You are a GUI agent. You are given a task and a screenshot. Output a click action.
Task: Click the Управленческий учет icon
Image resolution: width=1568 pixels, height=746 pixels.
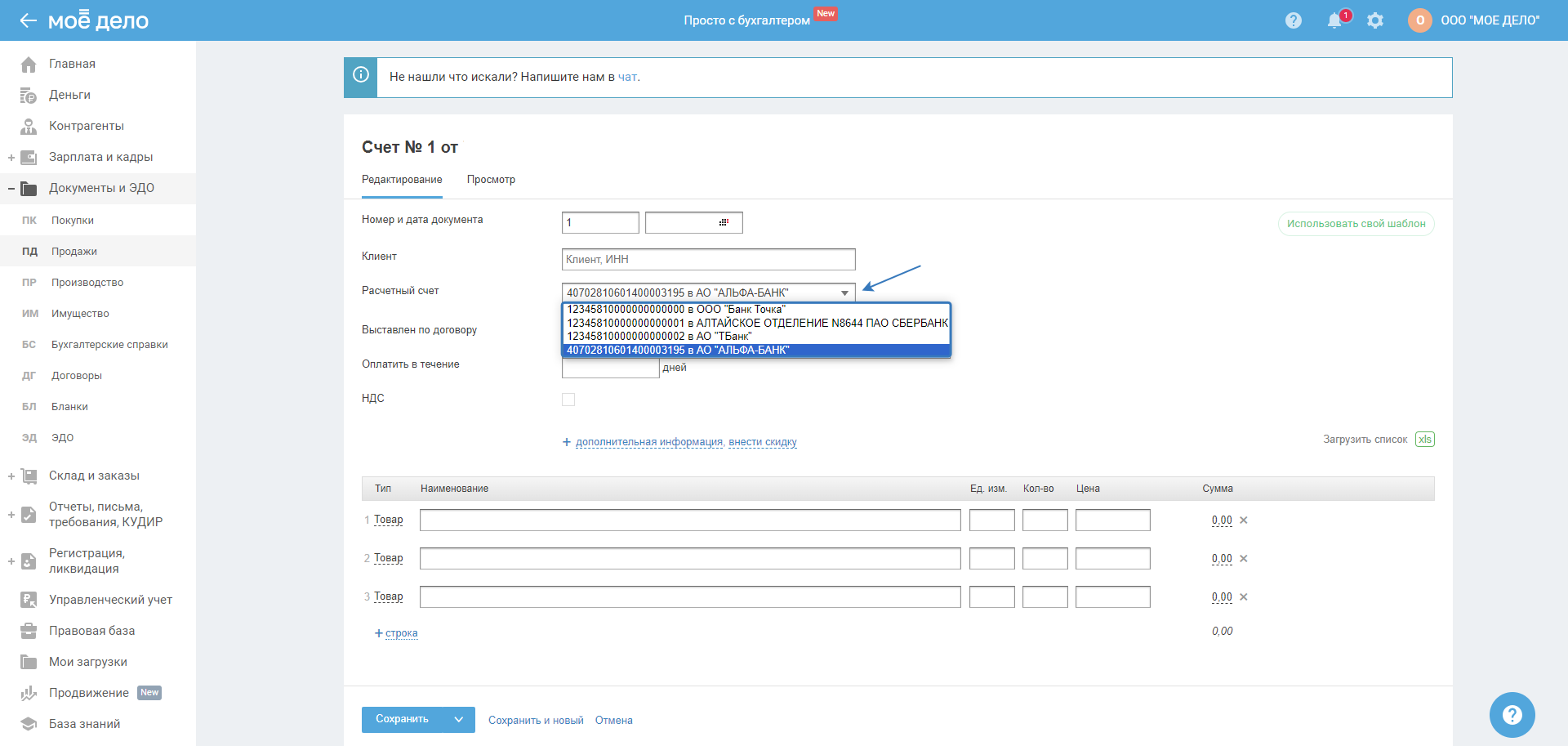pyautogui.click(x=29, y=600)
